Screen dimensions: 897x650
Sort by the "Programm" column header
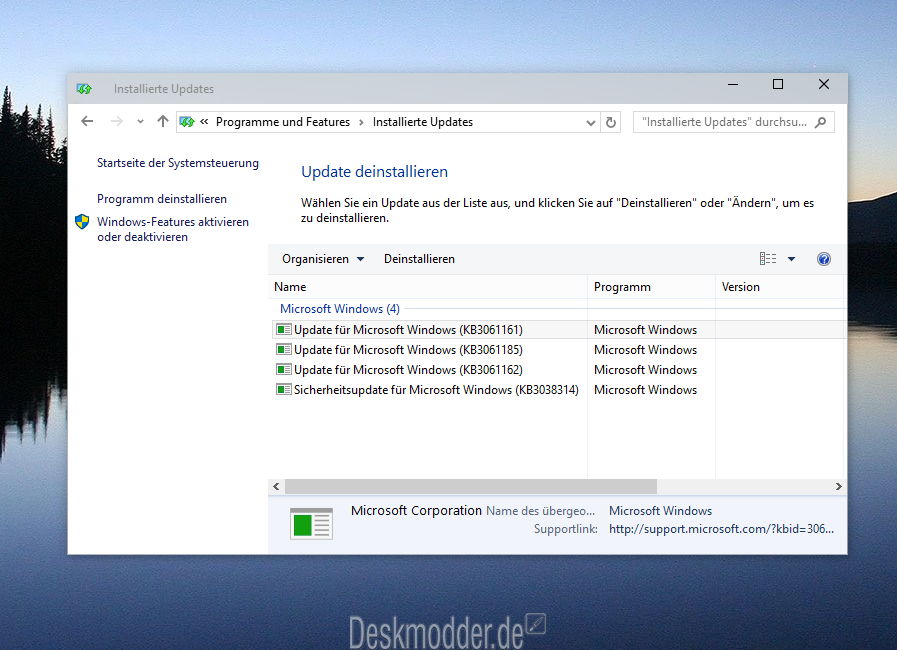[x=651, y=287]
